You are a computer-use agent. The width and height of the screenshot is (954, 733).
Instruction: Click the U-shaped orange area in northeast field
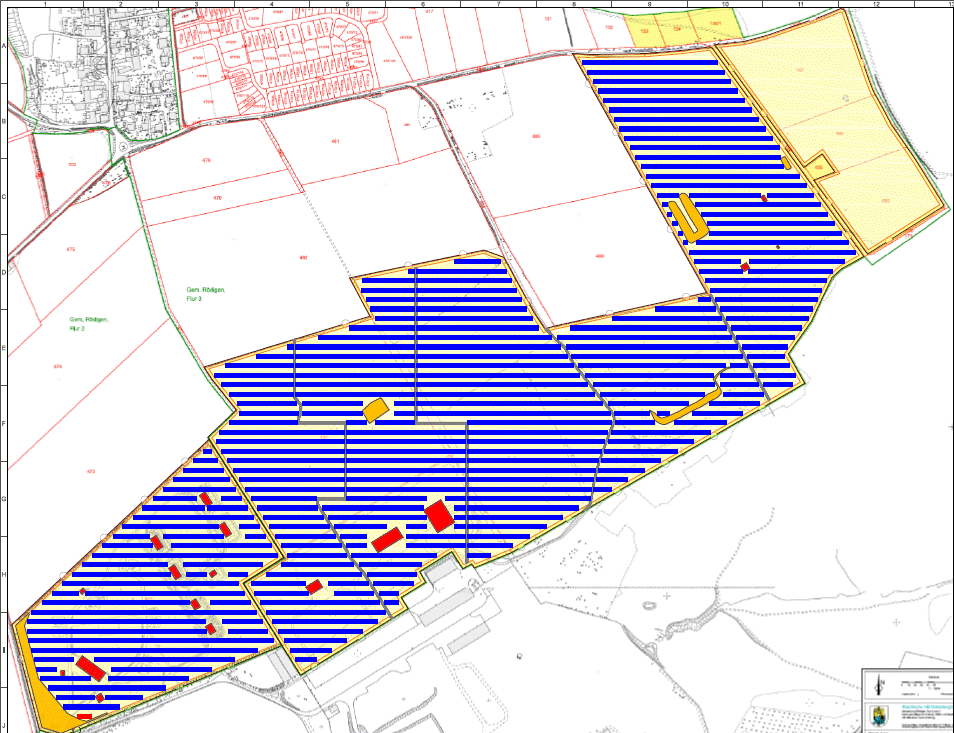687,217
